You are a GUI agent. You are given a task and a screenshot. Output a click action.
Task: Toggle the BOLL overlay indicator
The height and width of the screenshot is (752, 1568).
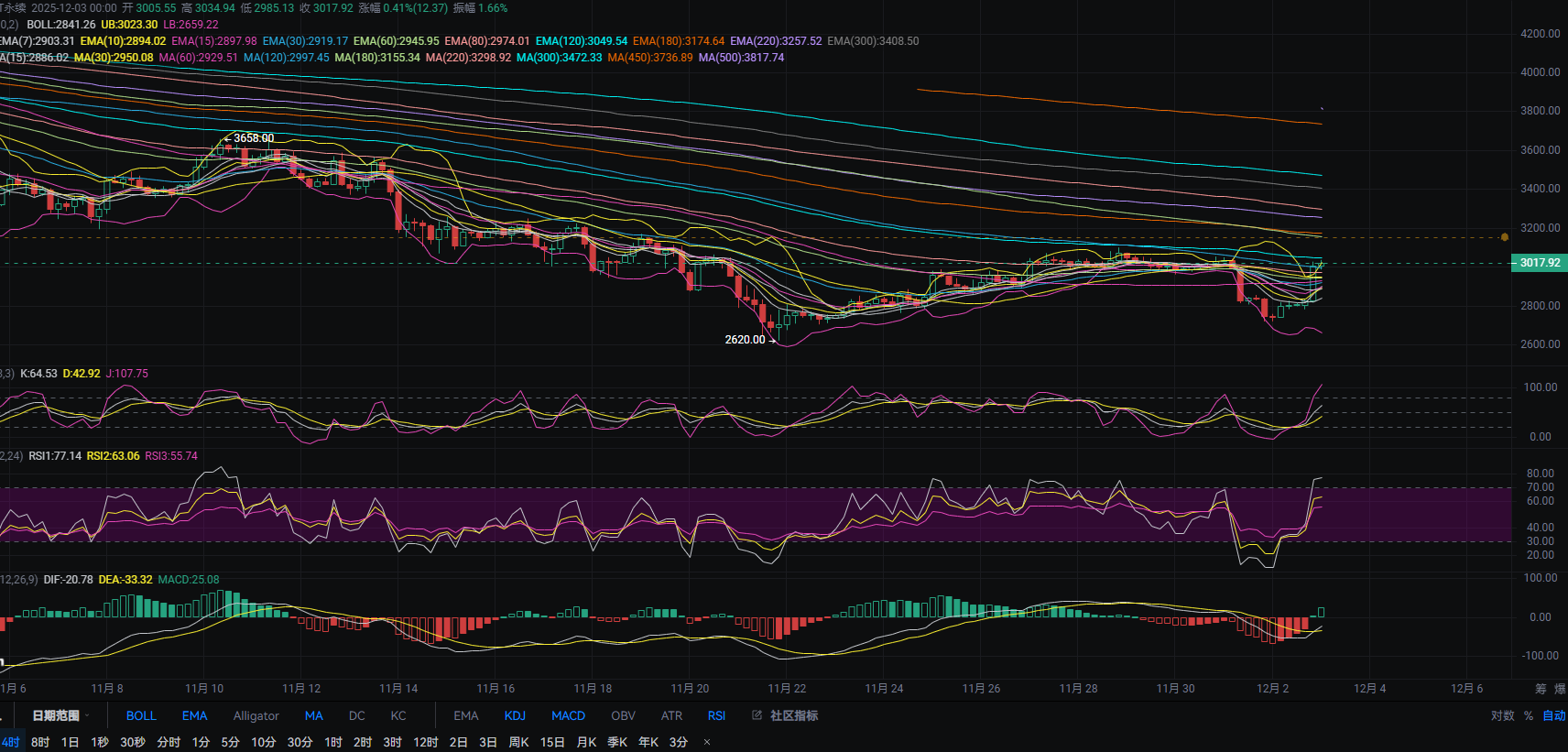(141, 715)
